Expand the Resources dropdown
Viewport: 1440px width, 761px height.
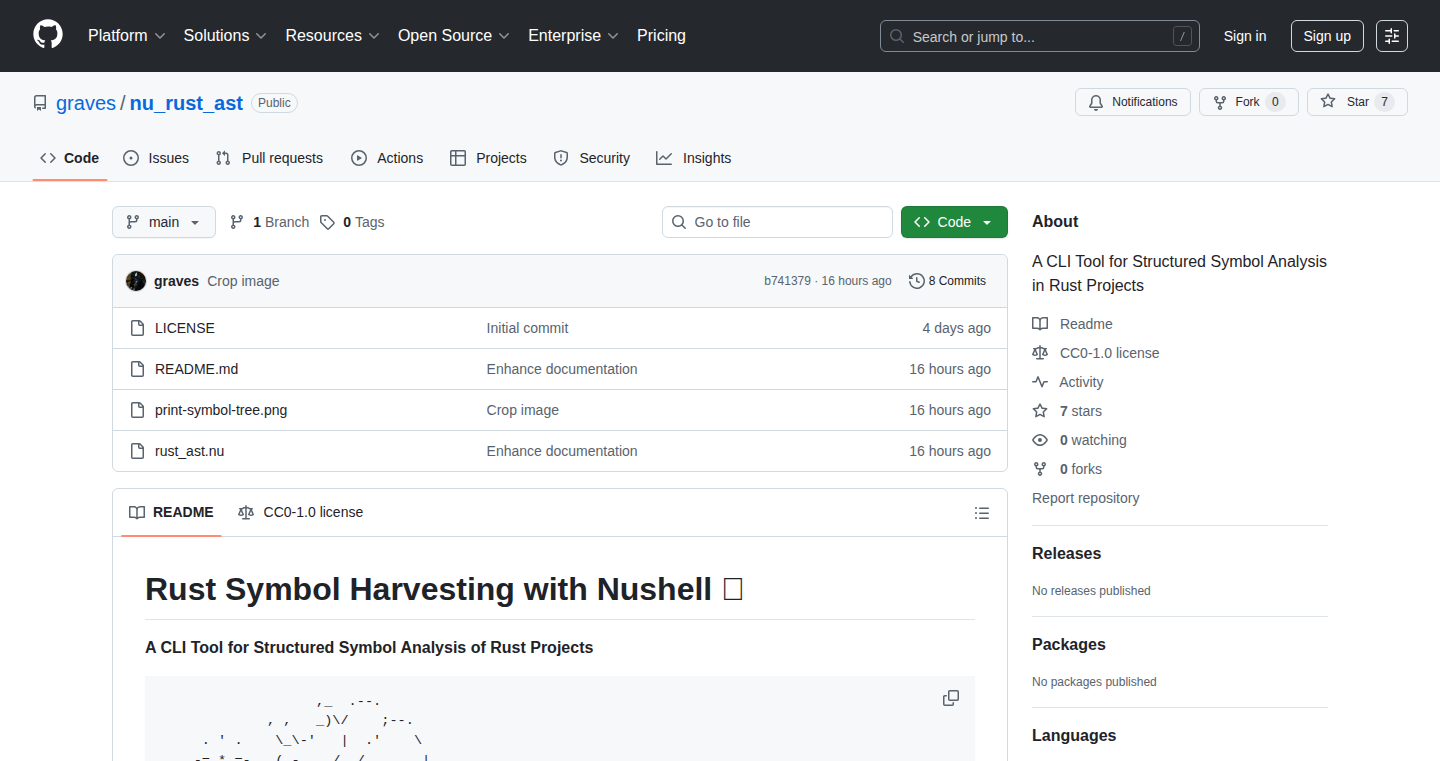click(x=332, y=35)
